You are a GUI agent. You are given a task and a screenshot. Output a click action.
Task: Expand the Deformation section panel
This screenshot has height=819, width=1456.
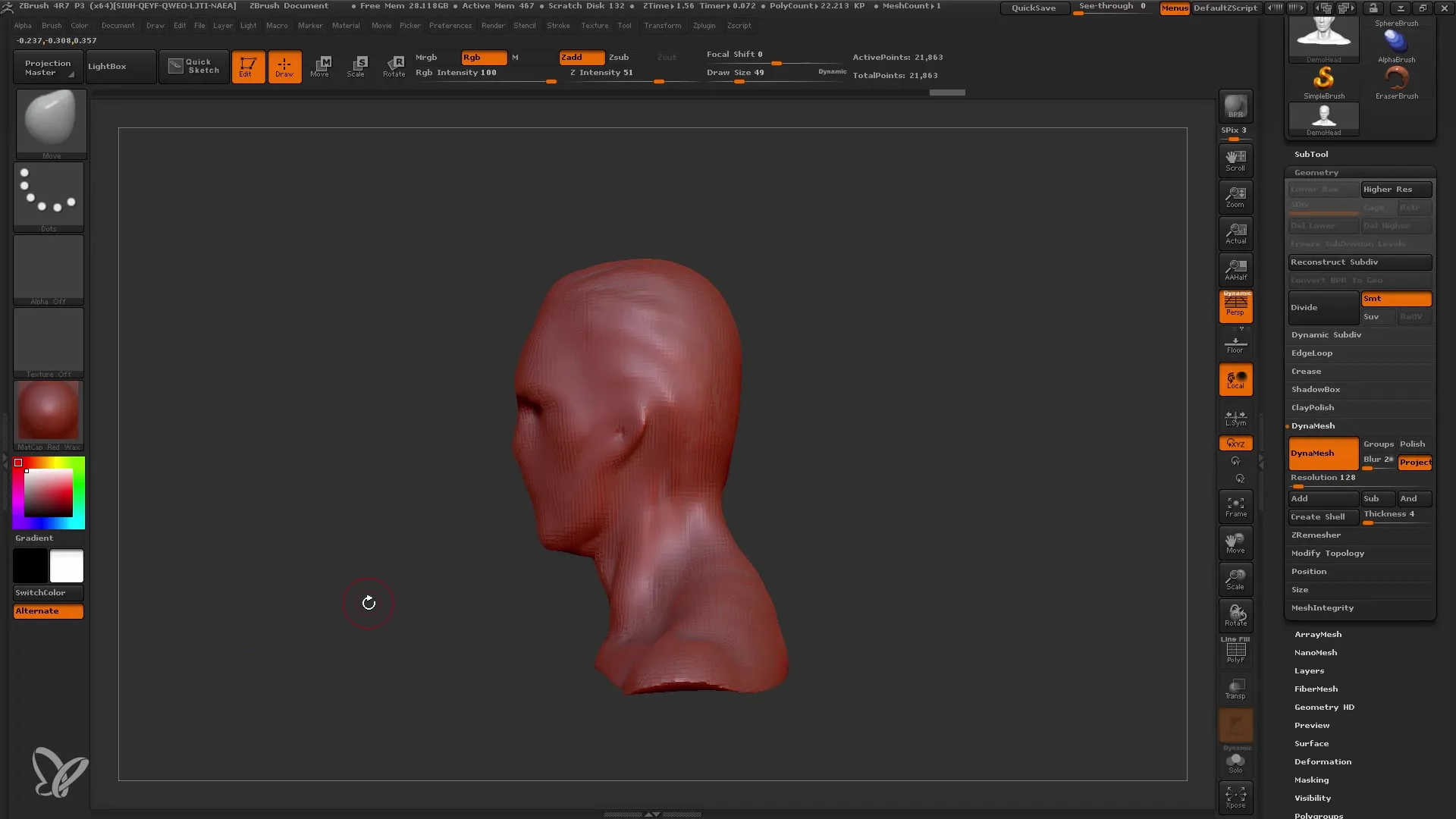point(1322,761)
